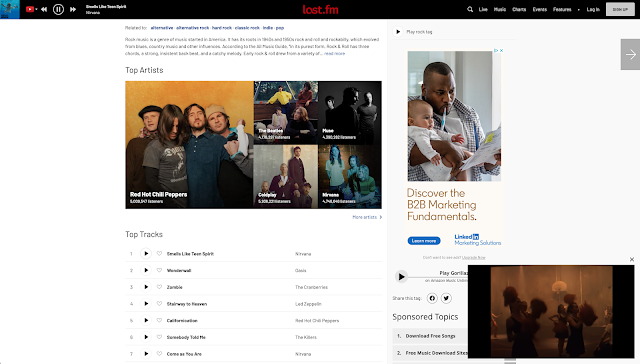Open the hard rock related tag

[222, 28]
